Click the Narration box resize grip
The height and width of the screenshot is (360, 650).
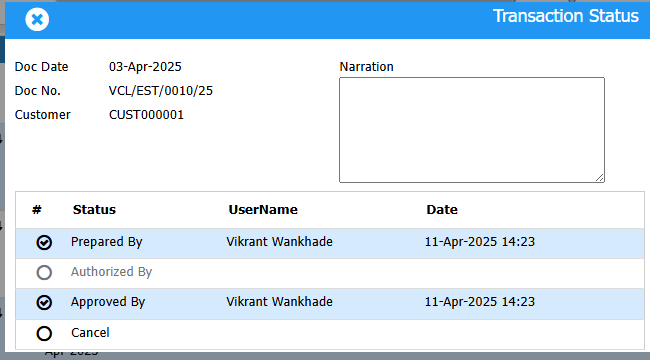[599, 178]
